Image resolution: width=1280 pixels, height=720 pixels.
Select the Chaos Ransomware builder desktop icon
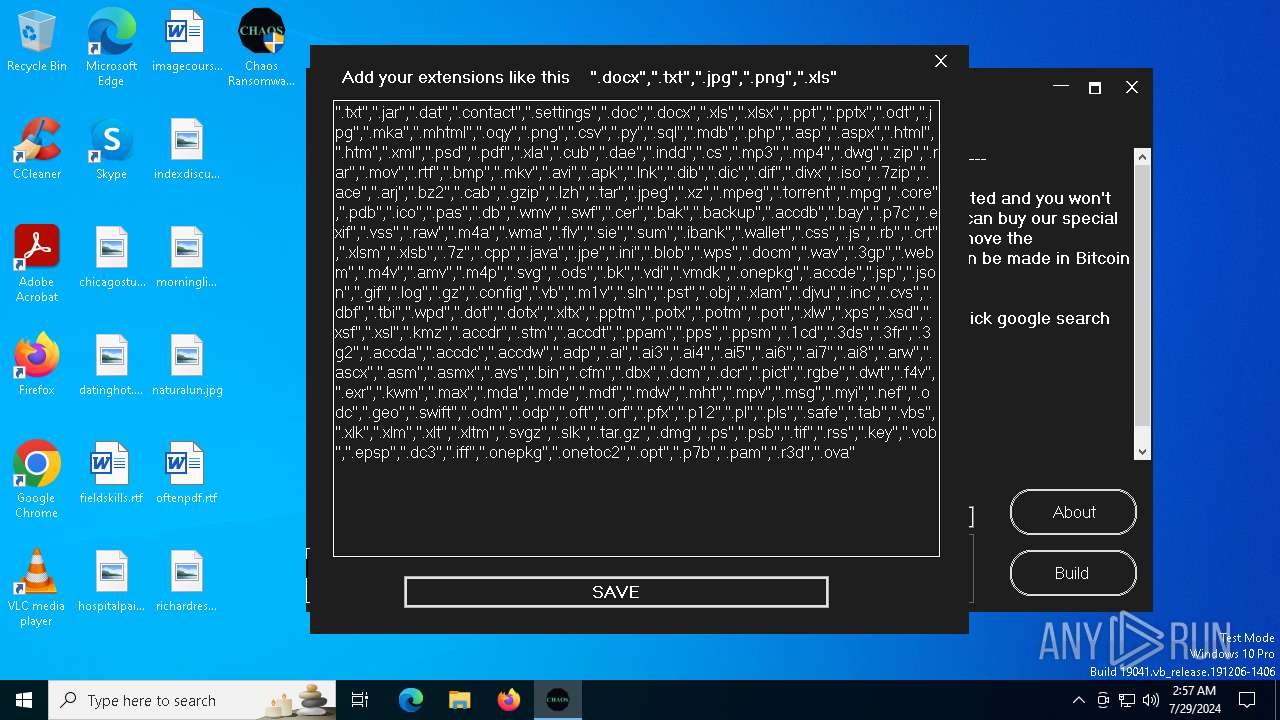(261, 48)
